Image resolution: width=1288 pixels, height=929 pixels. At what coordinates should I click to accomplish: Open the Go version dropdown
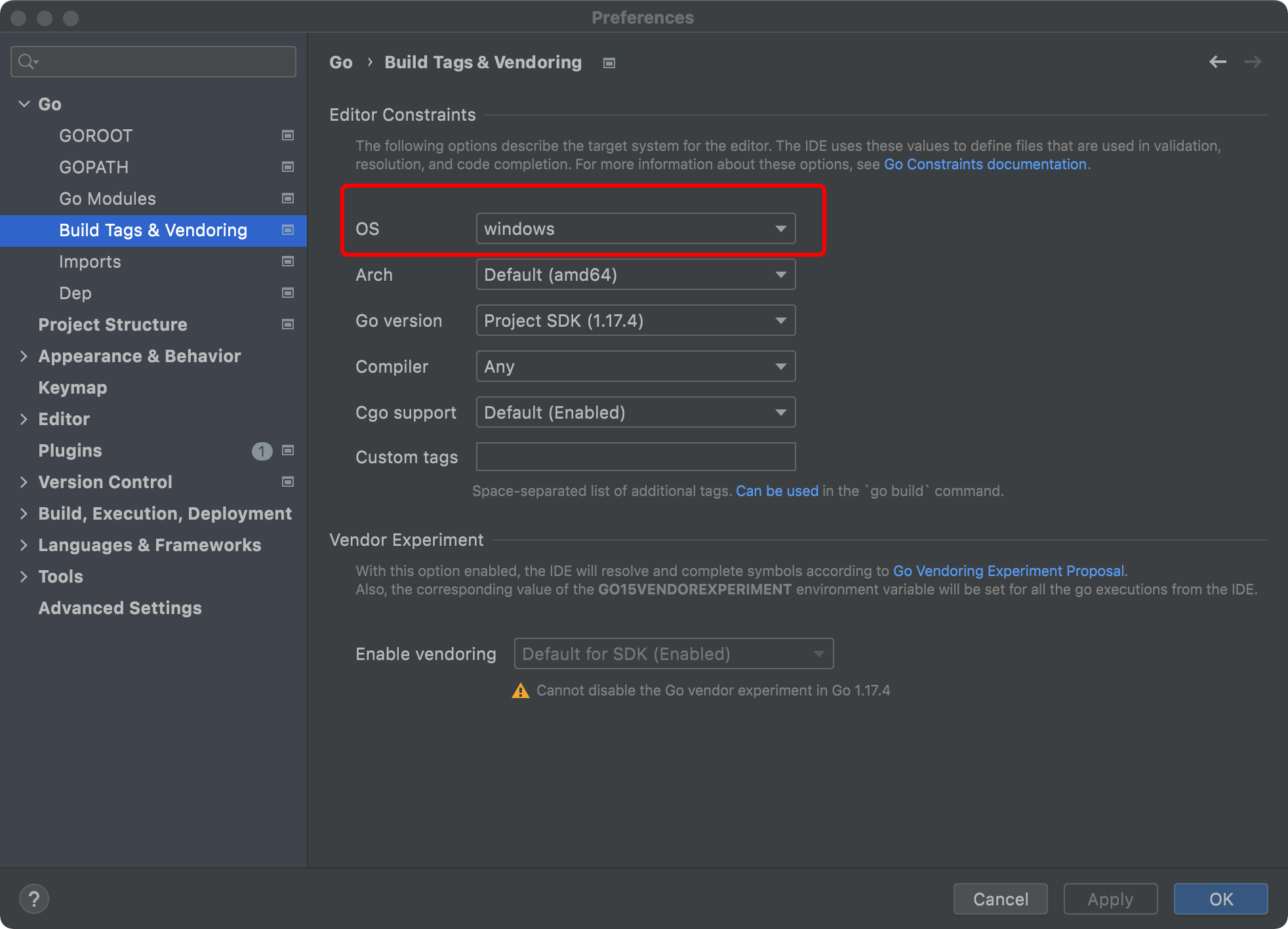(x=635, y=320)
